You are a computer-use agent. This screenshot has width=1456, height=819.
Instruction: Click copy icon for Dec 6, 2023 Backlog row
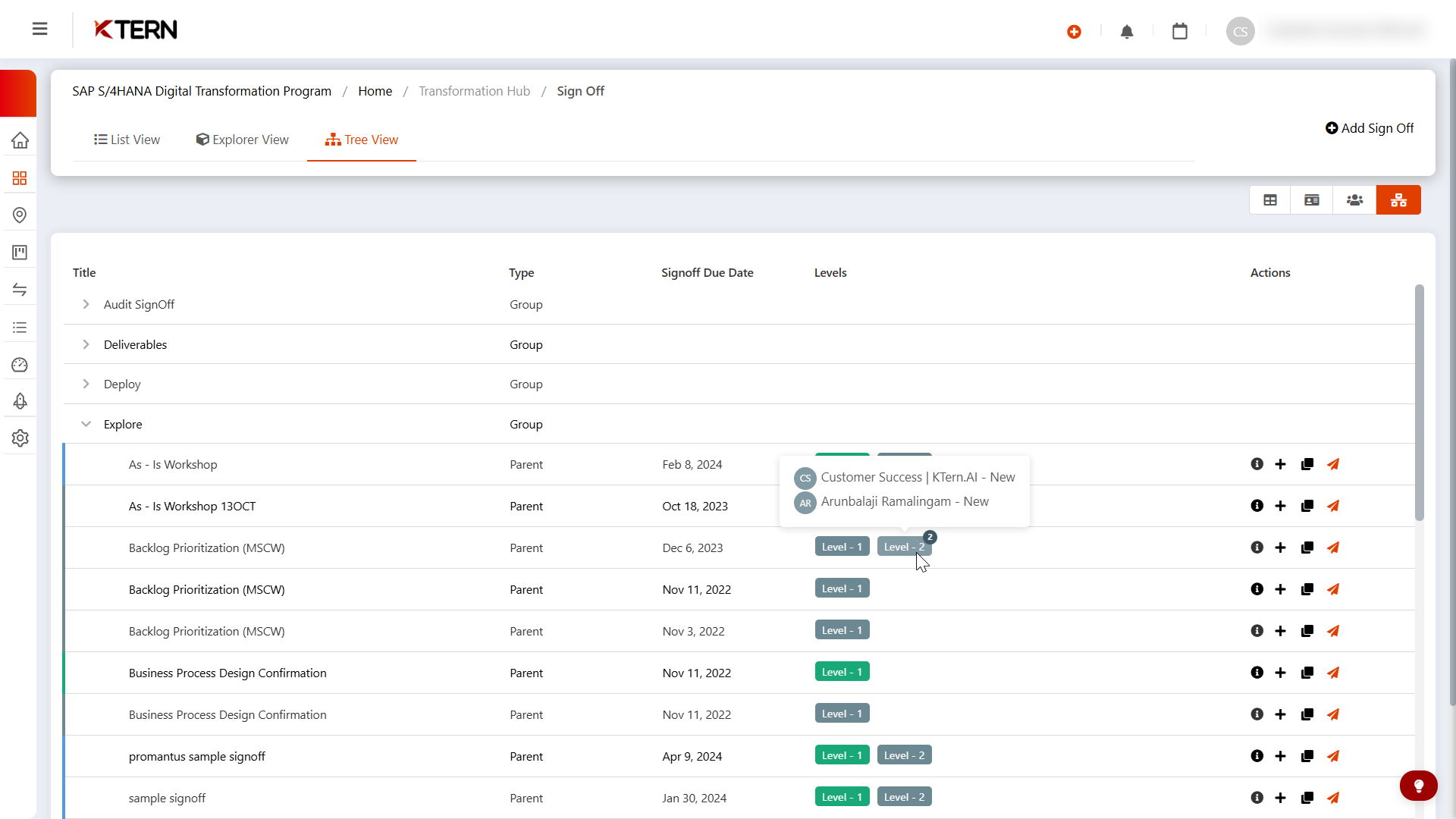click(1307, 548)
